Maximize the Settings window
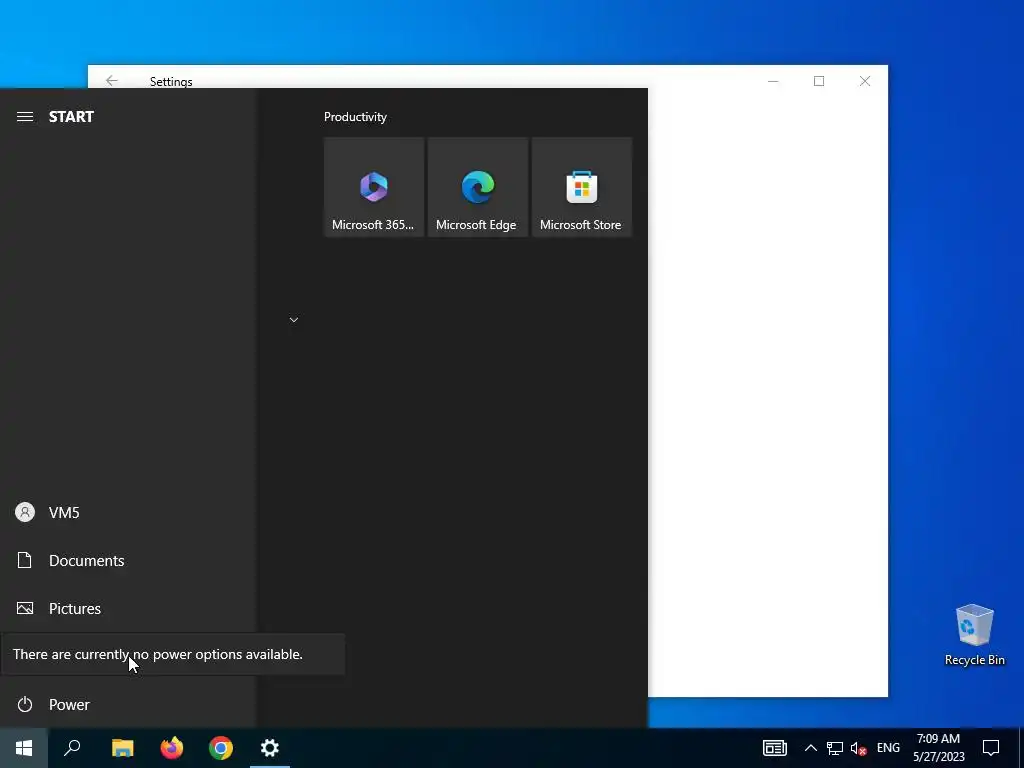1024x768 pixels. tap(819, 81)
